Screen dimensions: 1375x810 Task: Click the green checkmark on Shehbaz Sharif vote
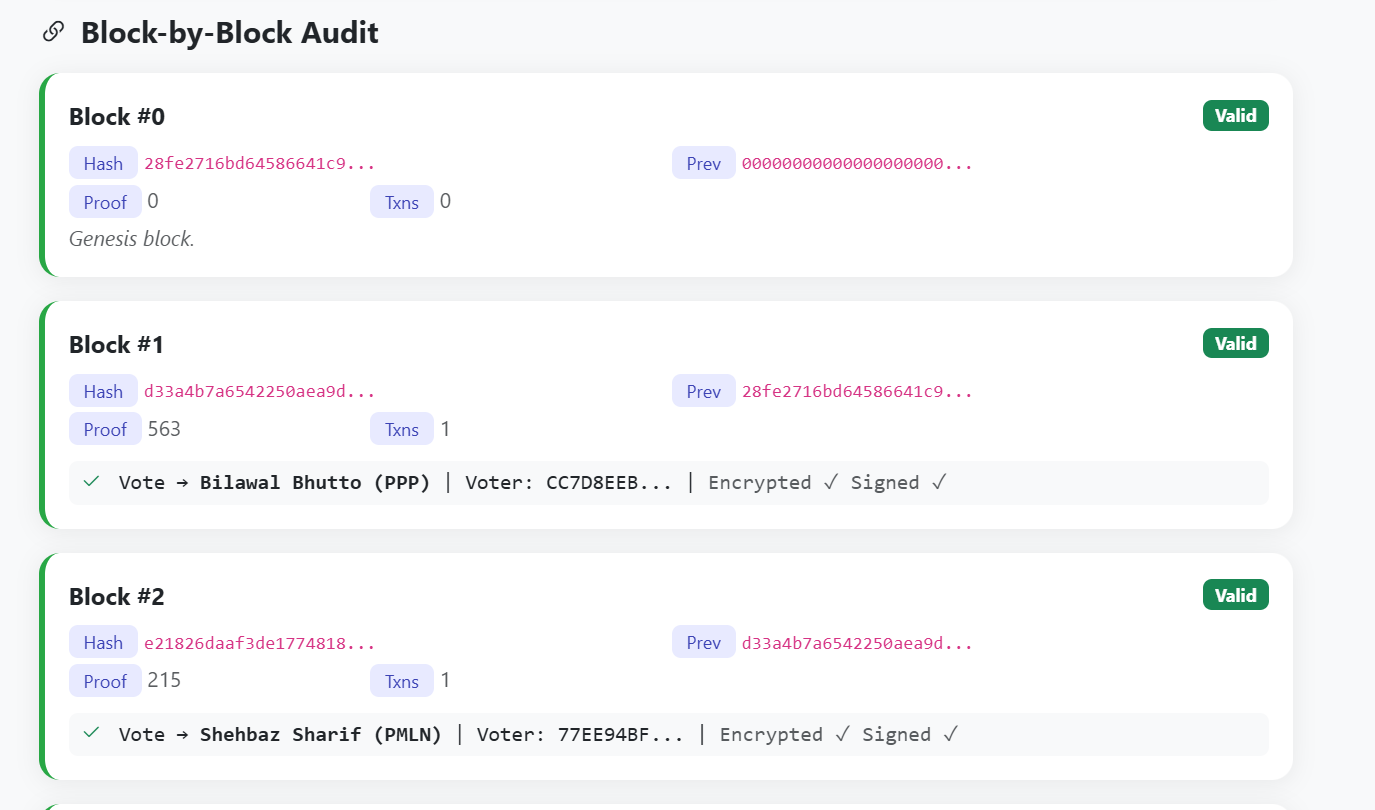[92, 733]
